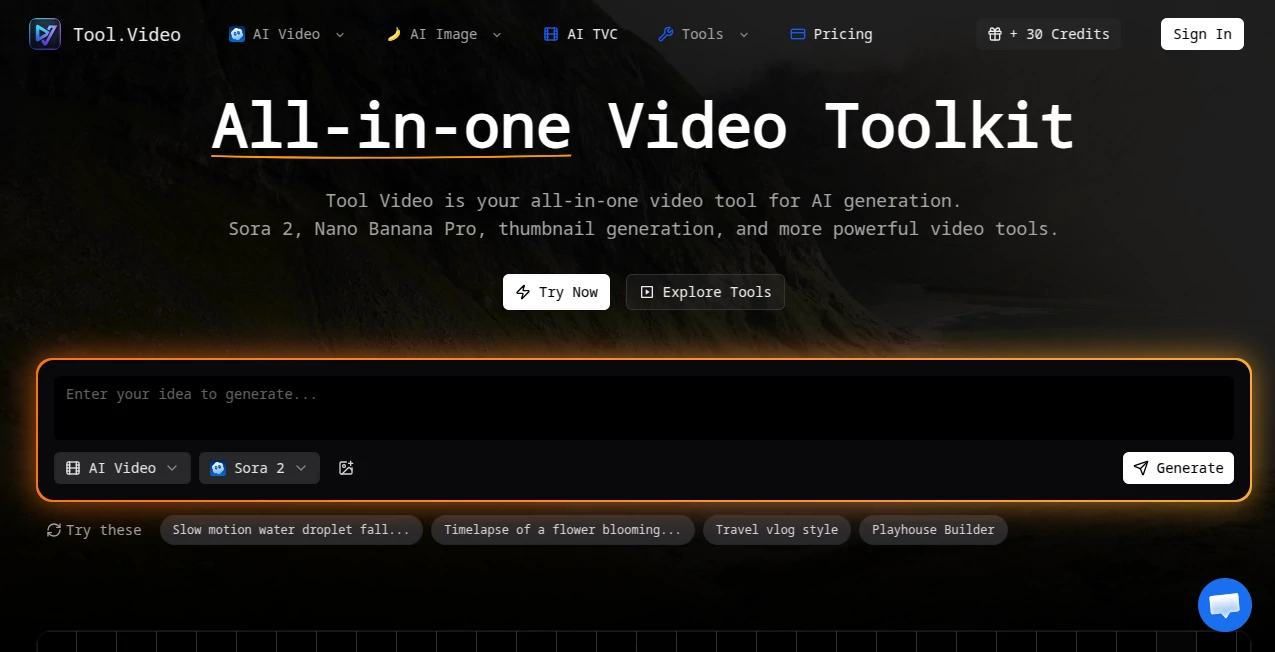This screenshot has width=1275, height=652.
Task: Click the Try Now button
Action: (556, 292)
